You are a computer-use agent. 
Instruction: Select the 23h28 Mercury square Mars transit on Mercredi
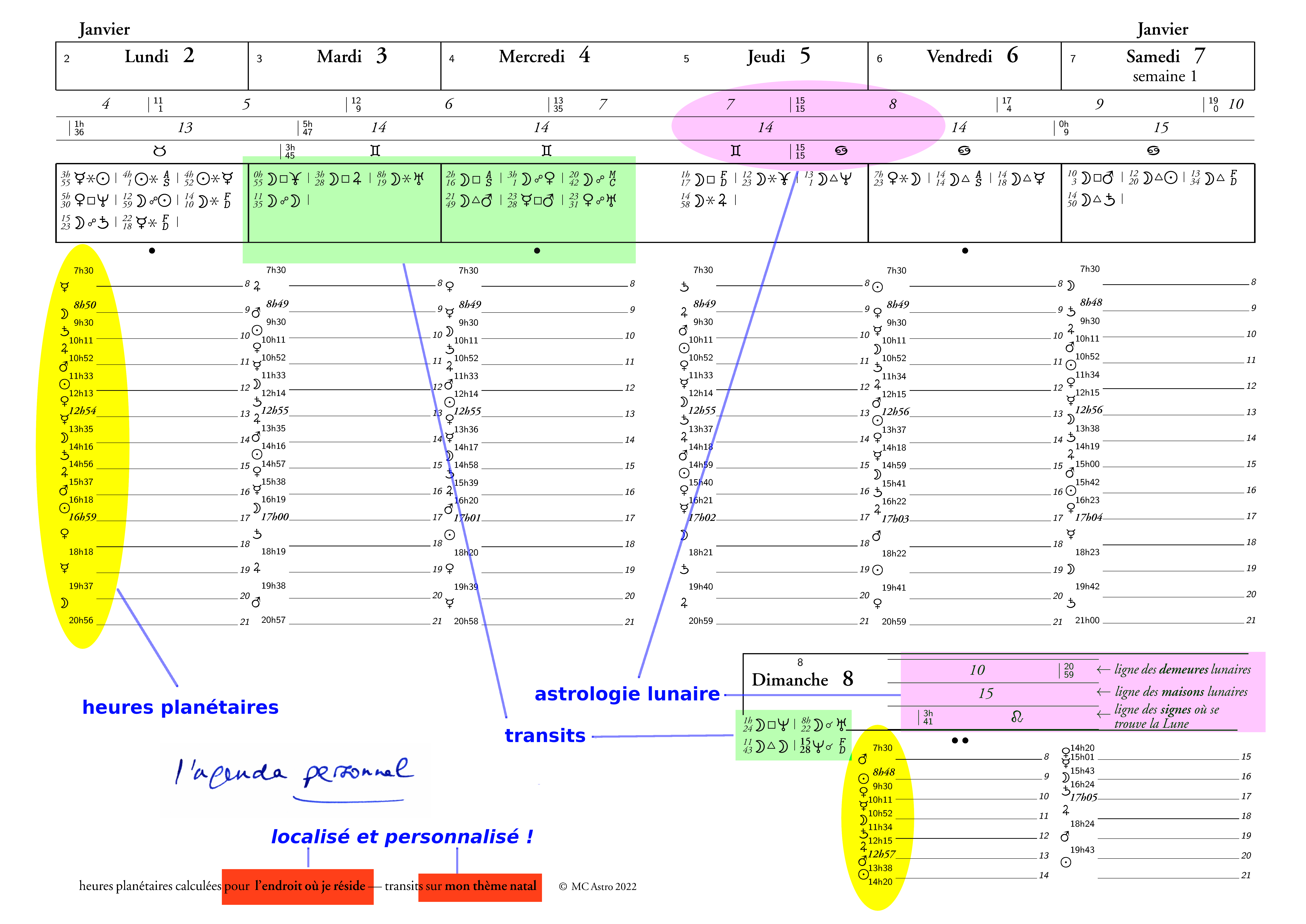coord(531,200)
